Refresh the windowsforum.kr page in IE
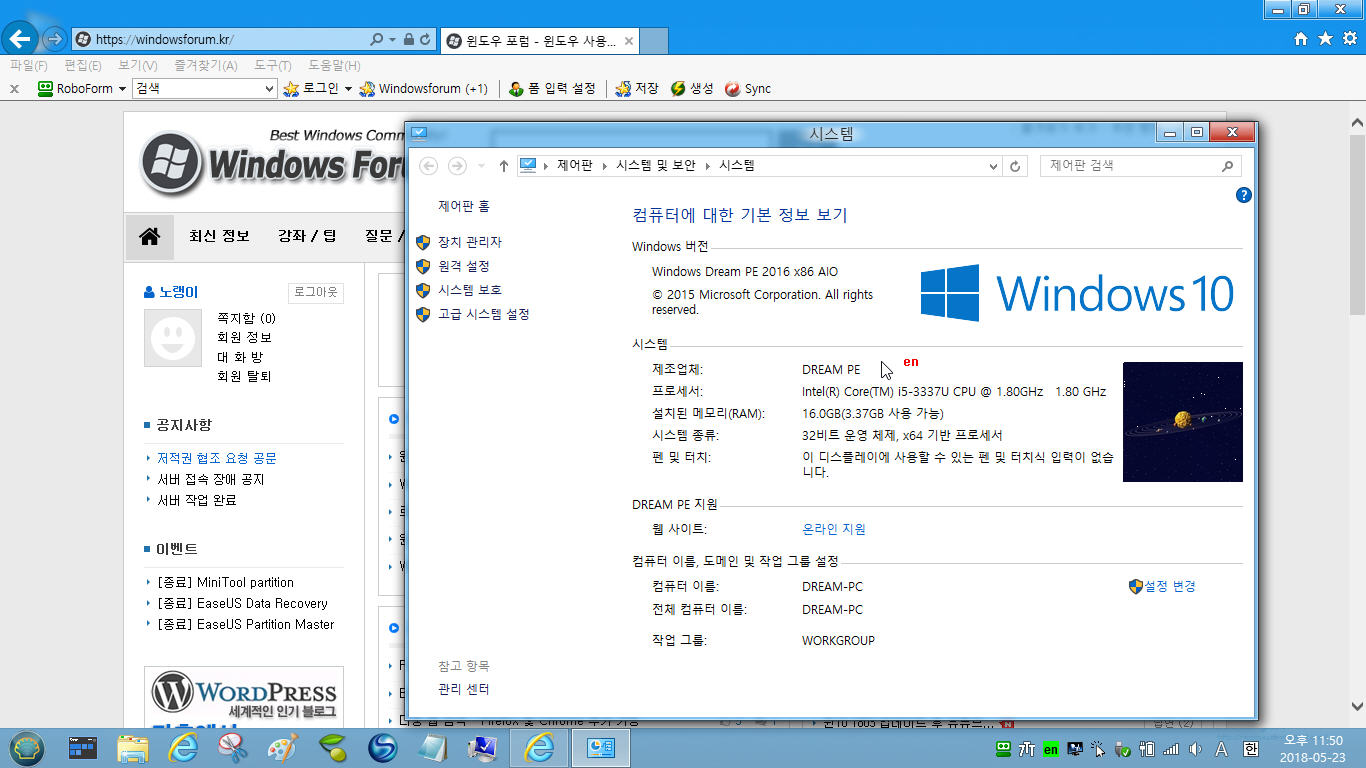 pos(425,40)
